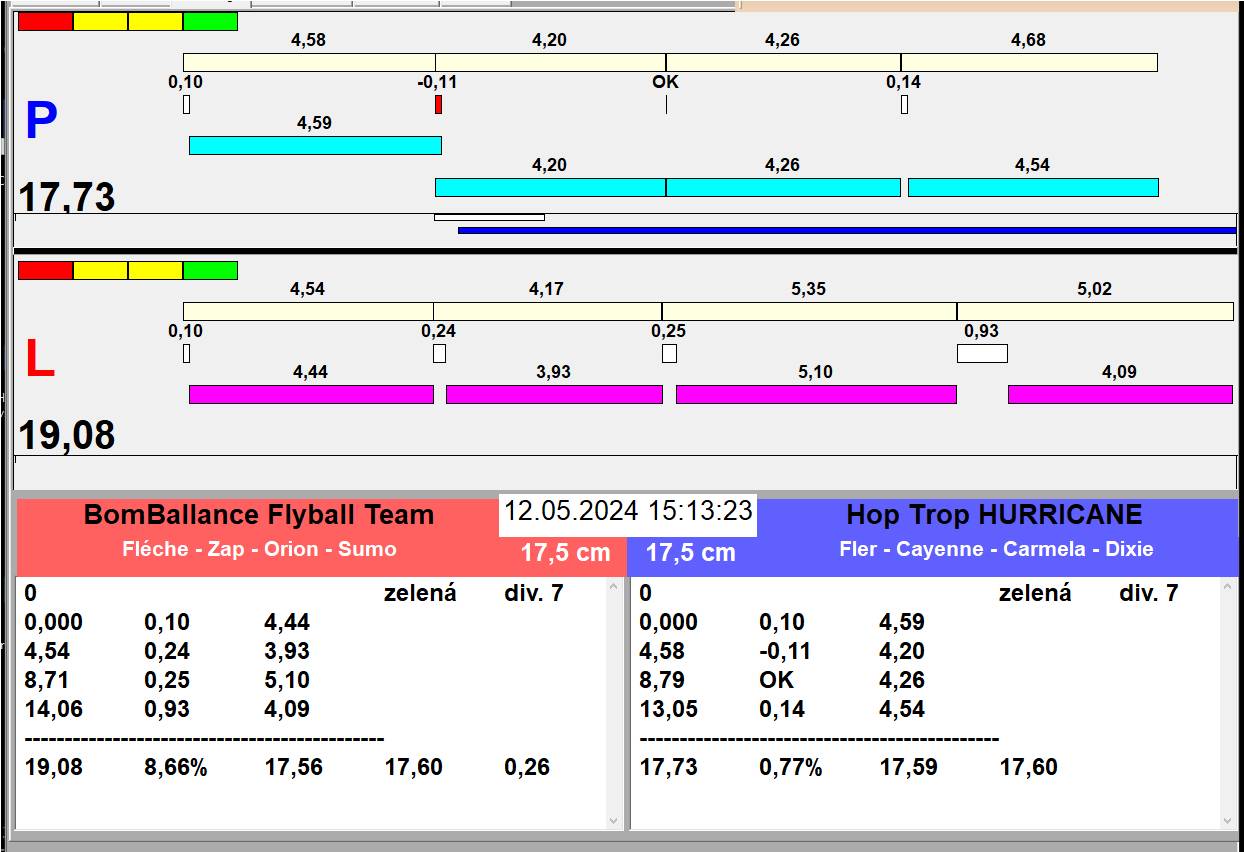Click the magenta 3,93 run bar
Viewport: 1244px width, 852px height.
(554, 394)
